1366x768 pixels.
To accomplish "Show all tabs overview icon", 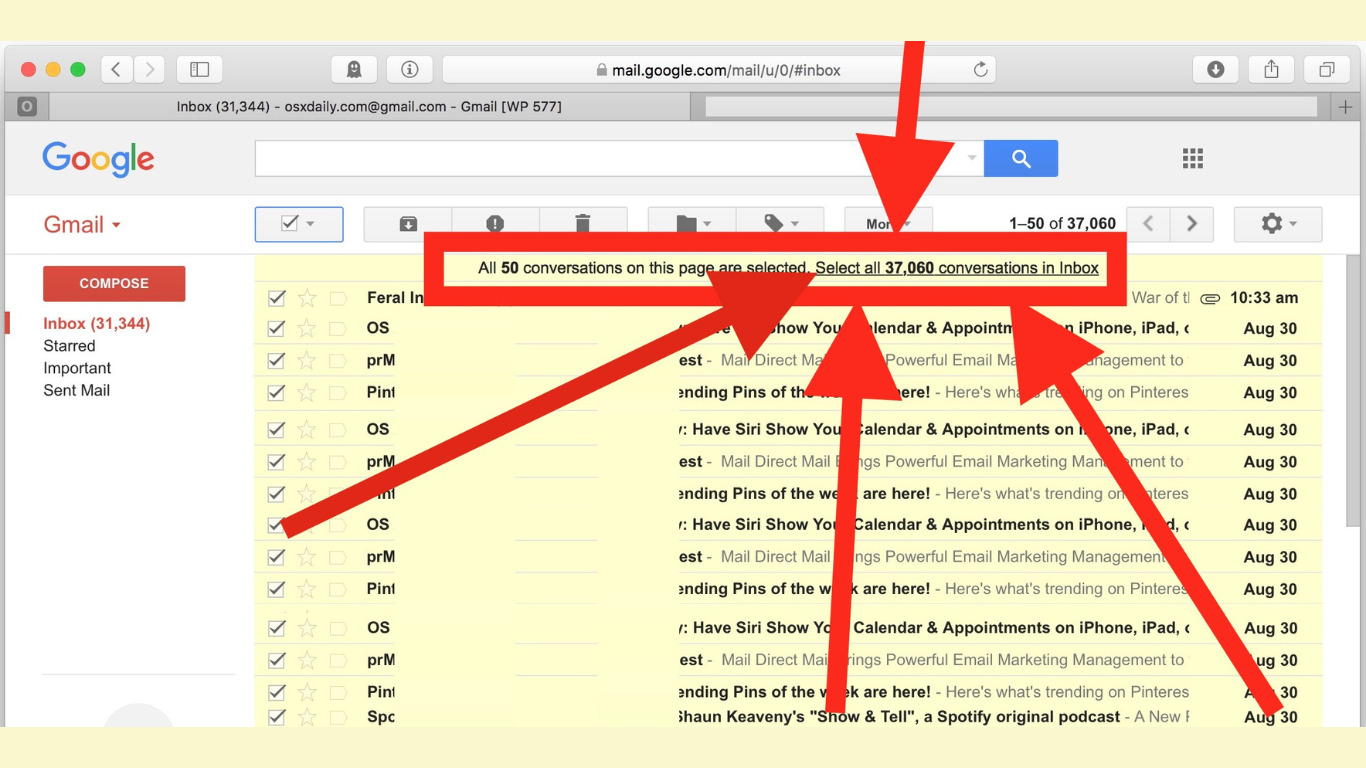I will coord(1327,69).
